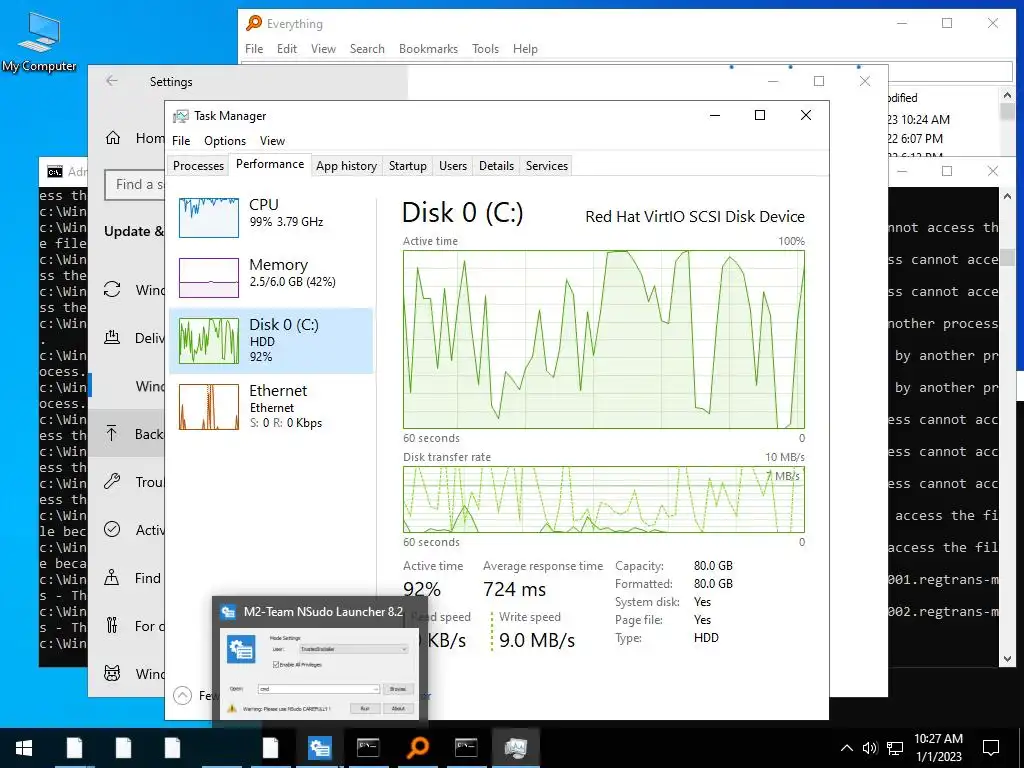Select the Ethernet performance graph thumbnail
The height and width of the screenshot is (768, 1024).
point(209,407)
